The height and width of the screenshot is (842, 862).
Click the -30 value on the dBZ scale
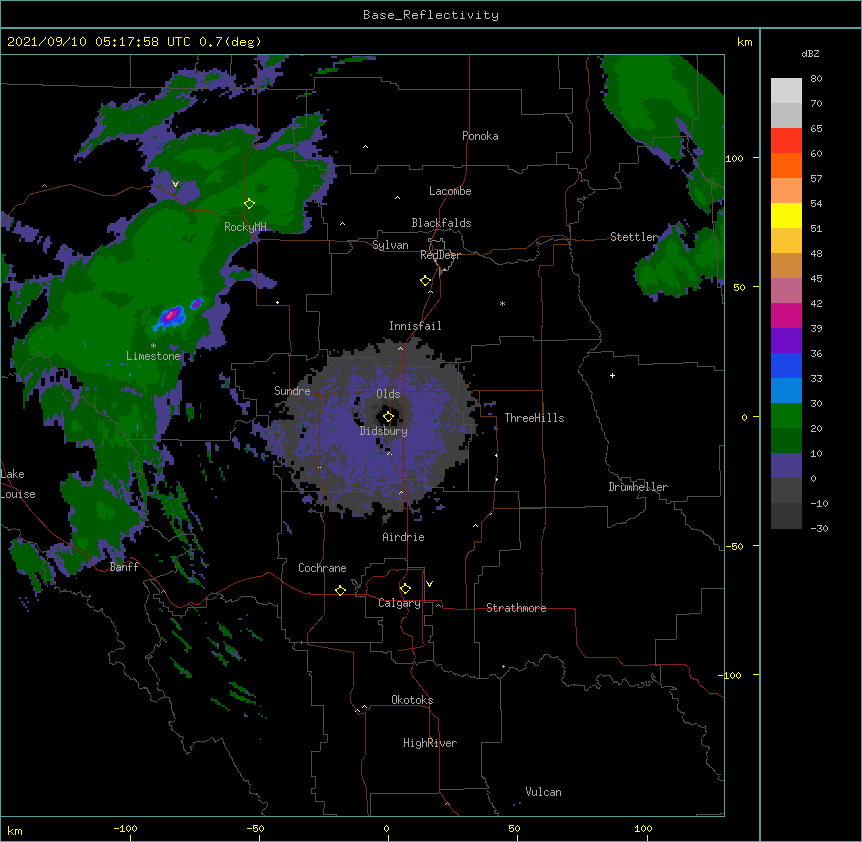coord(819,528)
